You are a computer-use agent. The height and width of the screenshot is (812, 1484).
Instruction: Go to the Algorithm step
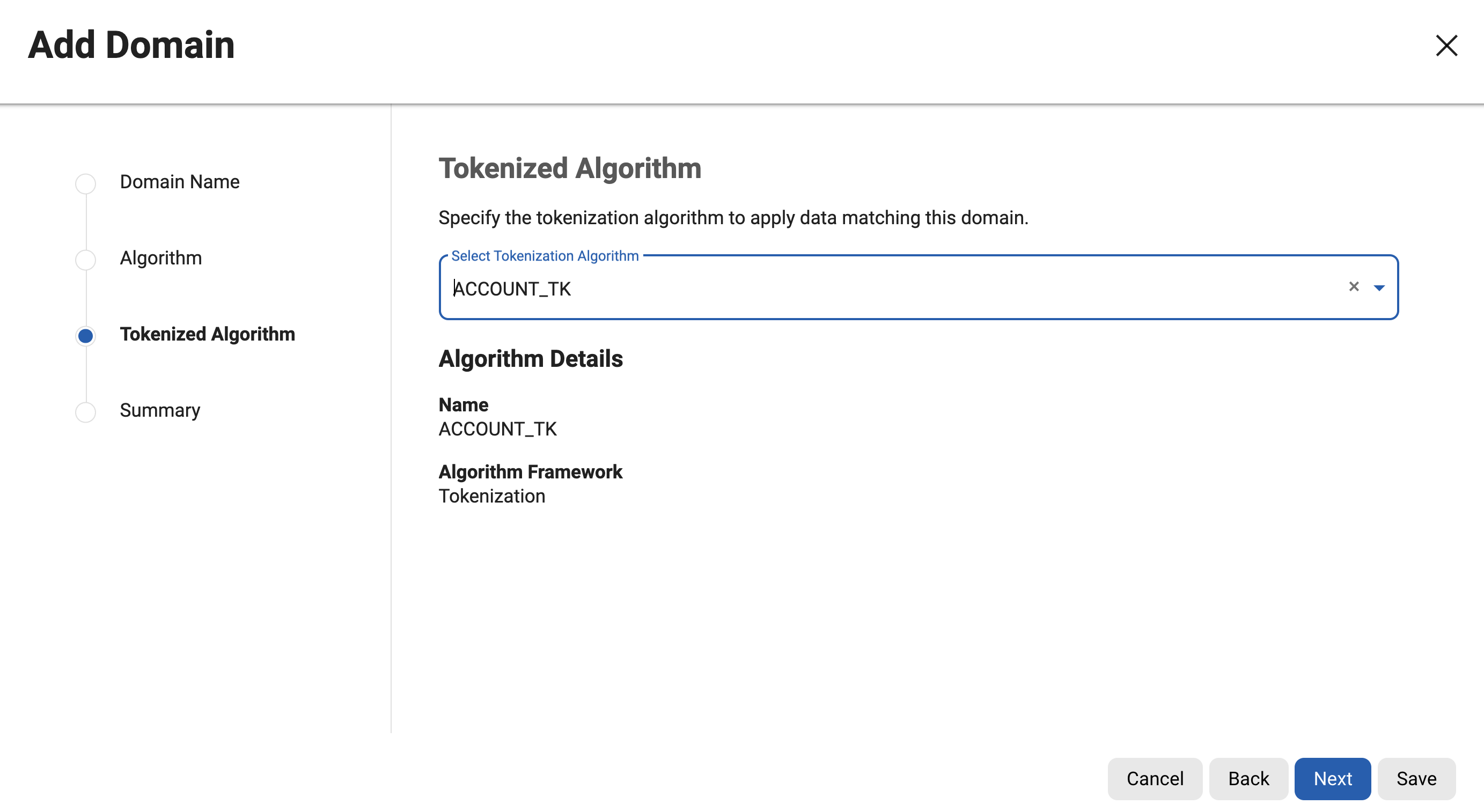[160, 258]
